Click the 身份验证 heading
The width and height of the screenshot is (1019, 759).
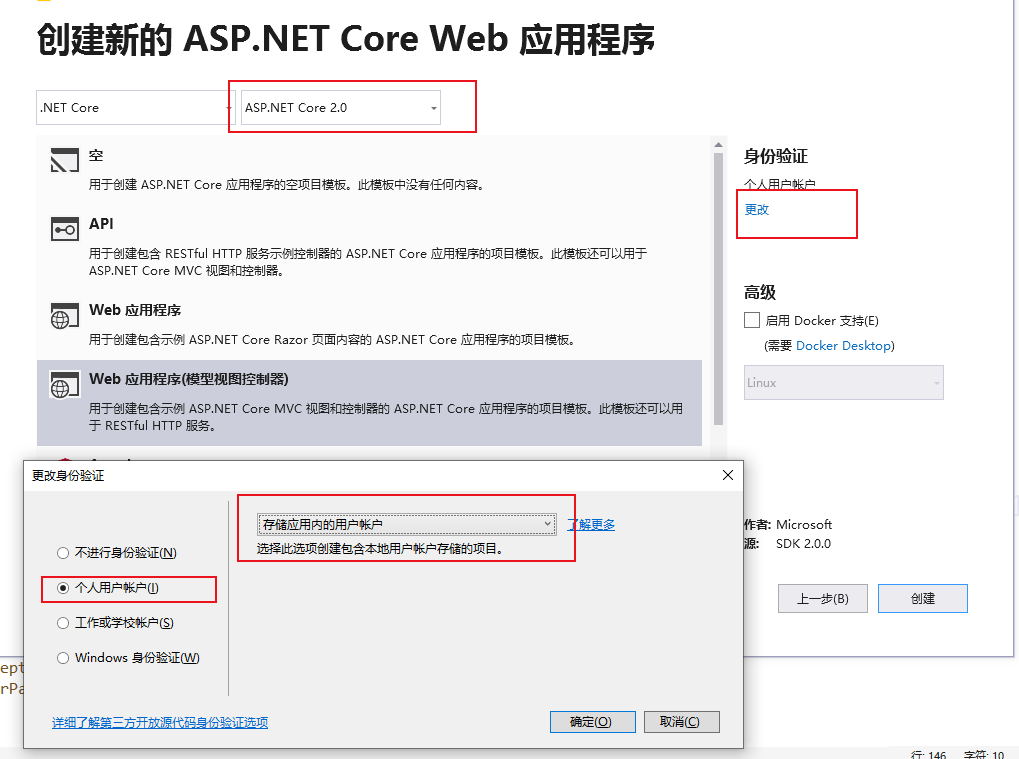click(776, 157)
